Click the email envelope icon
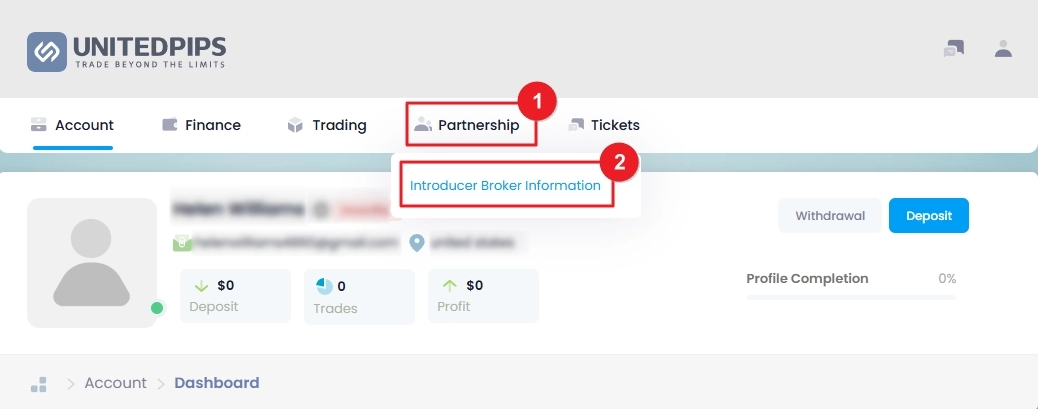 (x=182, y=243)
